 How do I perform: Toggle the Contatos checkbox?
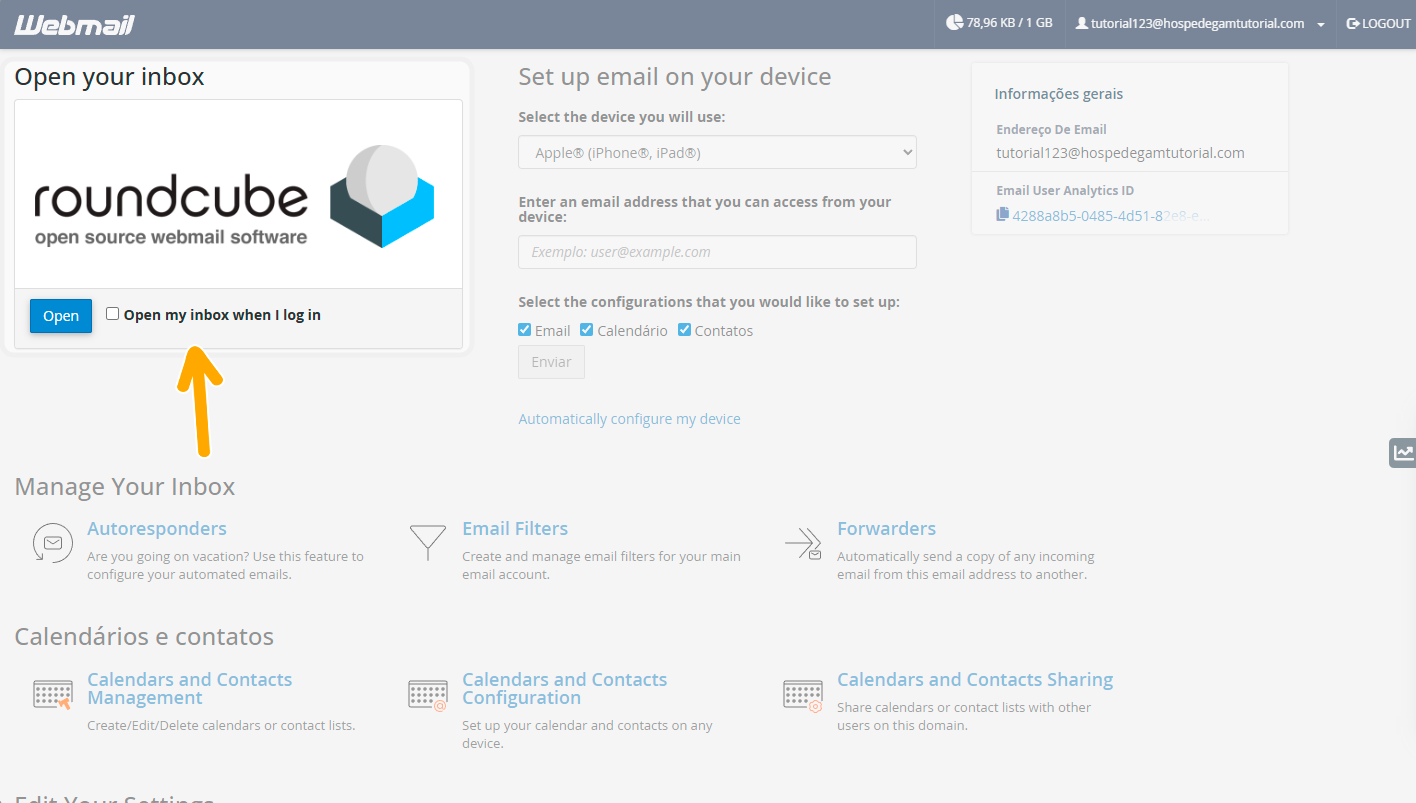click(685, 330)
